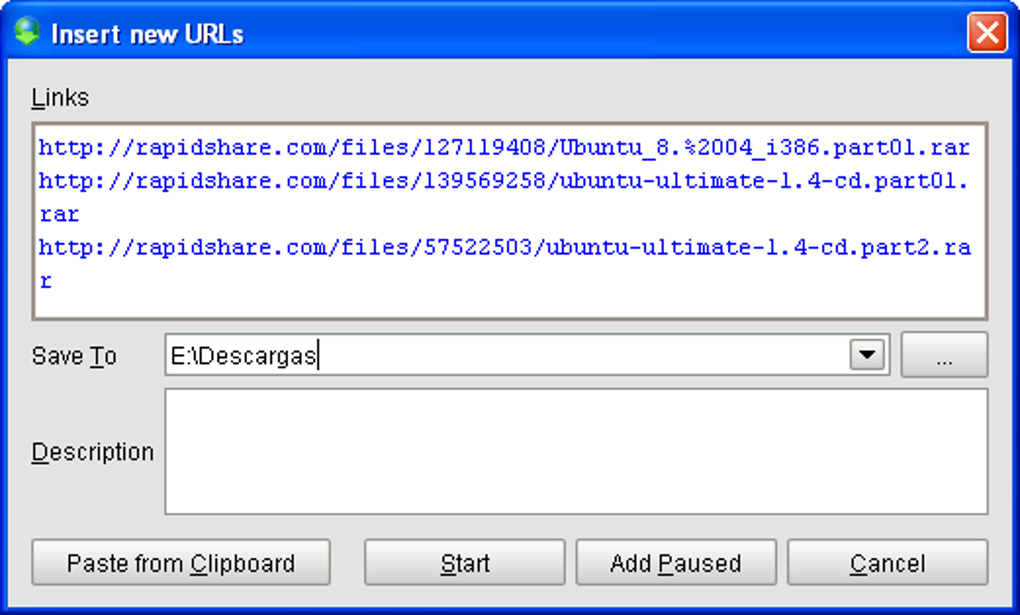Open the folder browse "..." button
This screenshot has height=615, width=1020.
[944, 356]
